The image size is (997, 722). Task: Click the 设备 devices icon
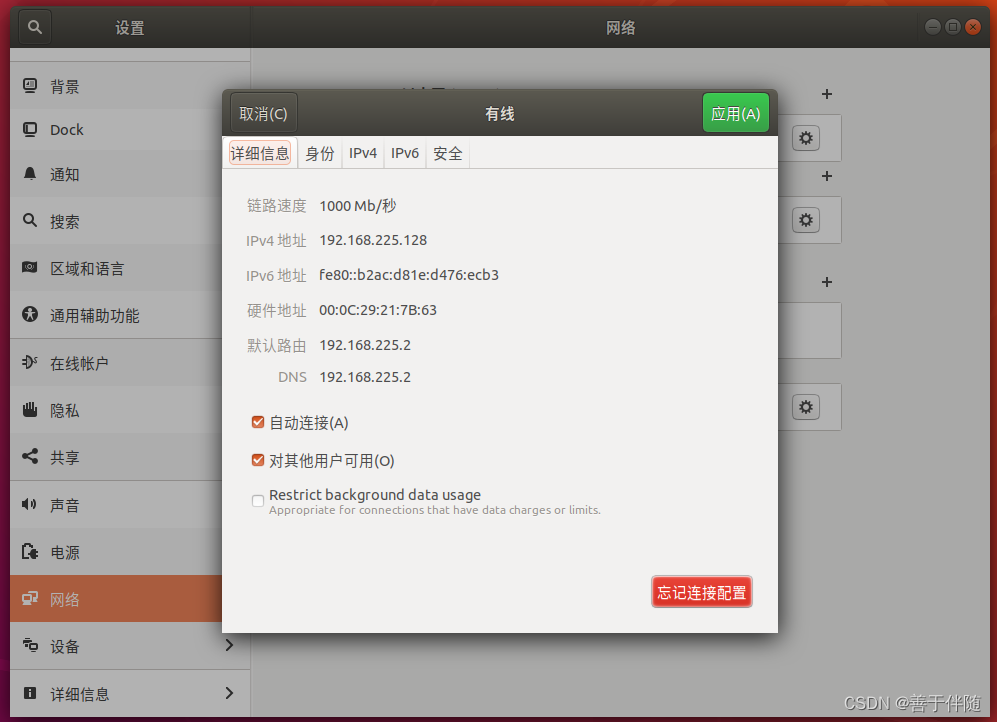pyautogui.click(x=30, y=645)
